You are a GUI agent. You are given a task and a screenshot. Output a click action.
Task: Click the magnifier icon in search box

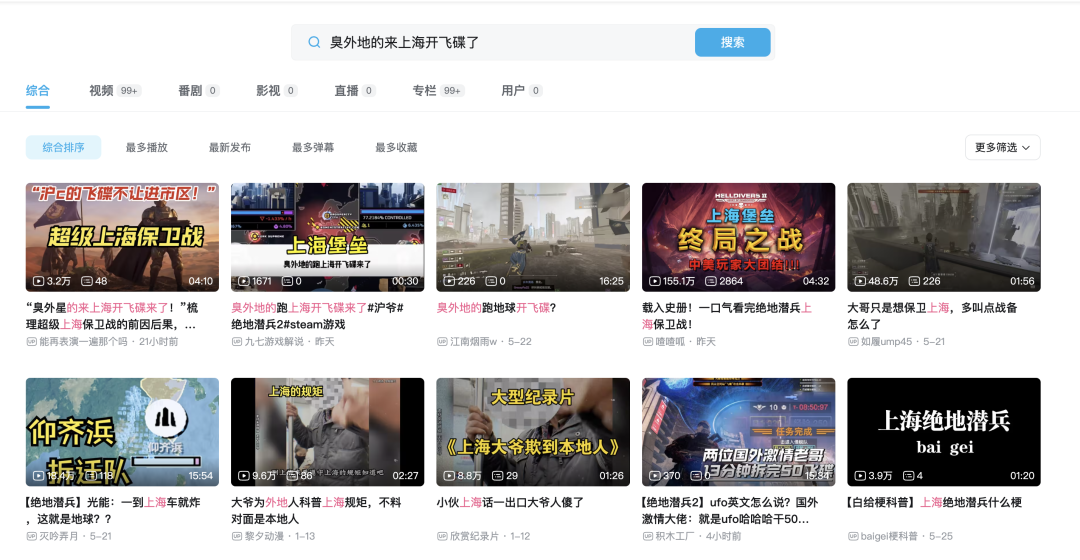click(313, 42)
